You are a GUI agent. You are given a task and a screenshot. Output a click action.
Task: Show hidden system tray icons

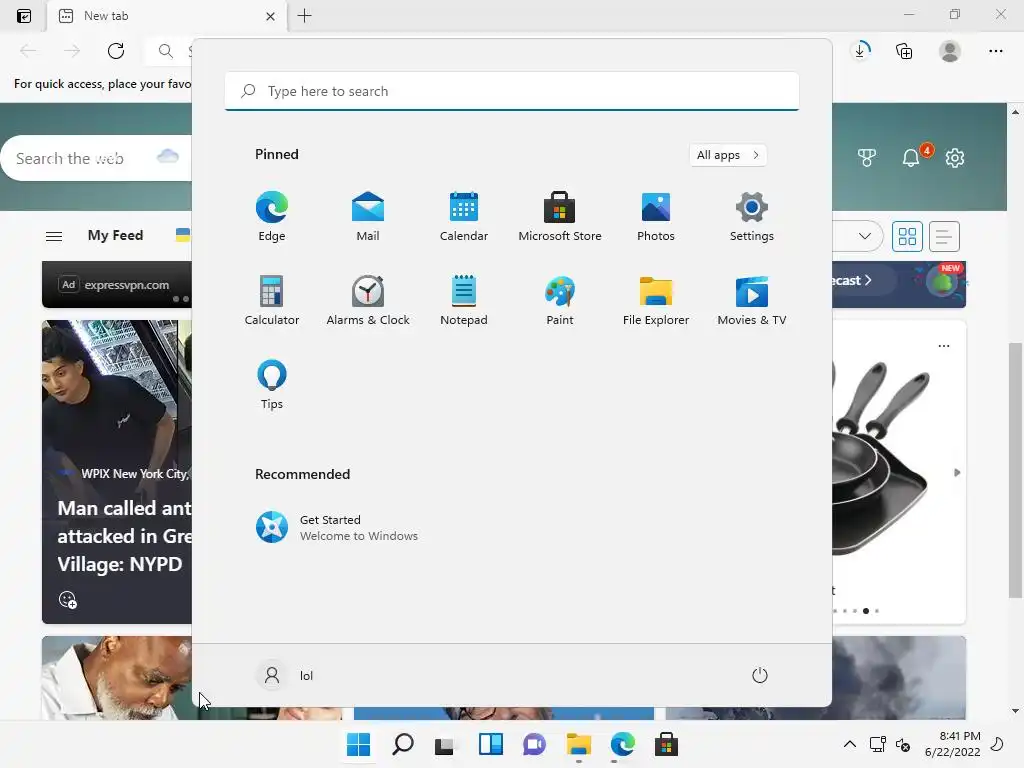pos(850,744)
